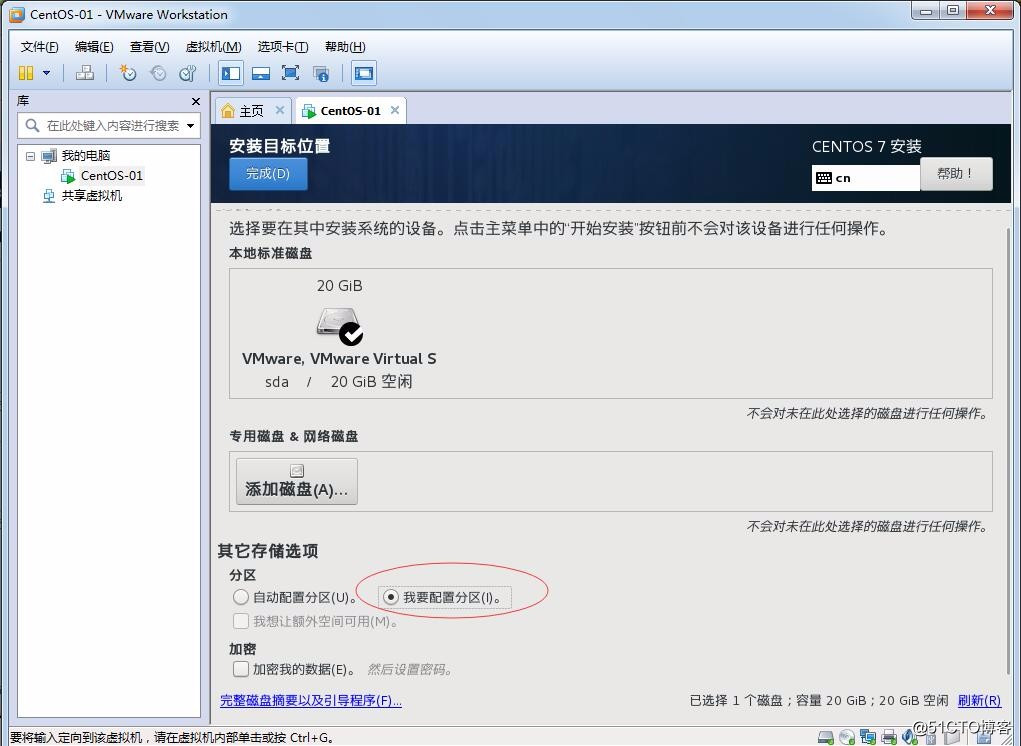Close the 库 library panel

(195, 102)
